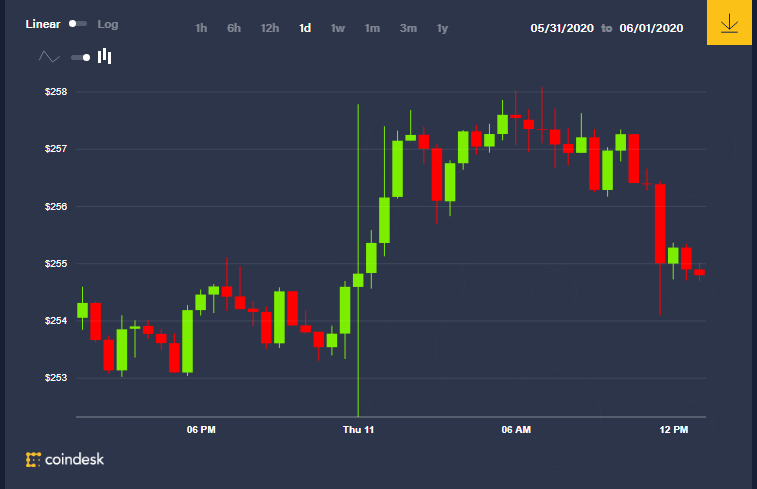Select the 1y time range
Viewport: 757px width, 489px height.
(x=442, y=28)
